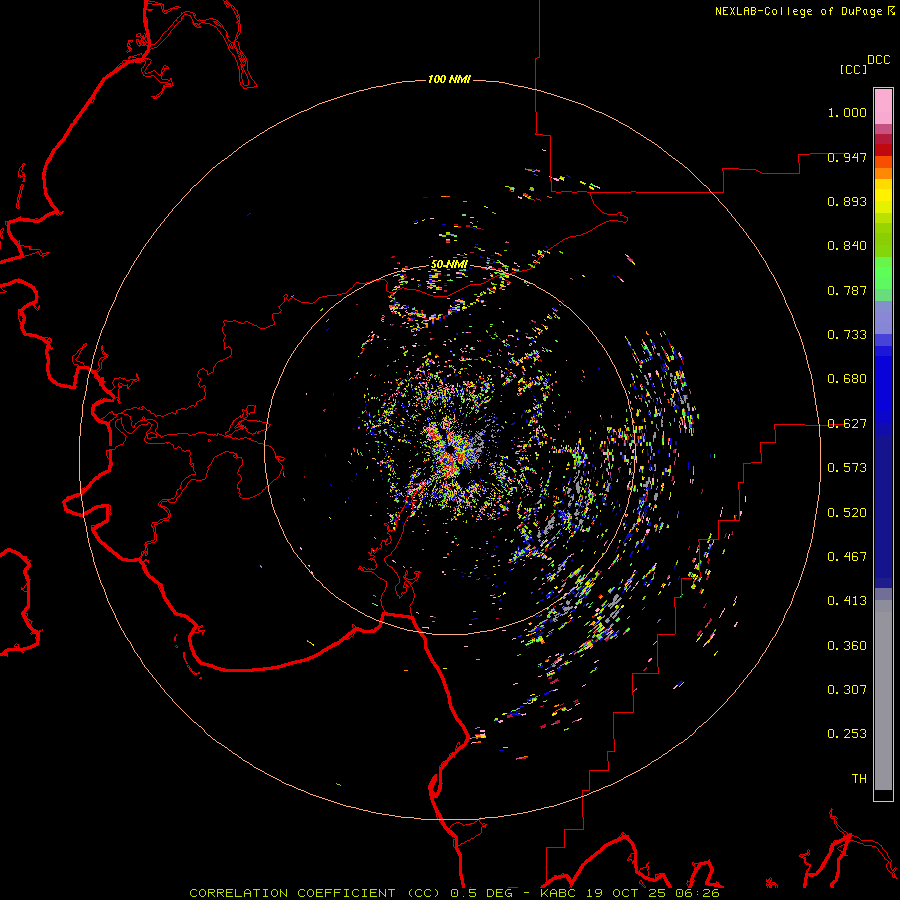Click the NEXLAB-College of DuPage label
Image resolution: width=900 pixels, height=900 pixels.
pyautogui.click(x=798, y=11)
